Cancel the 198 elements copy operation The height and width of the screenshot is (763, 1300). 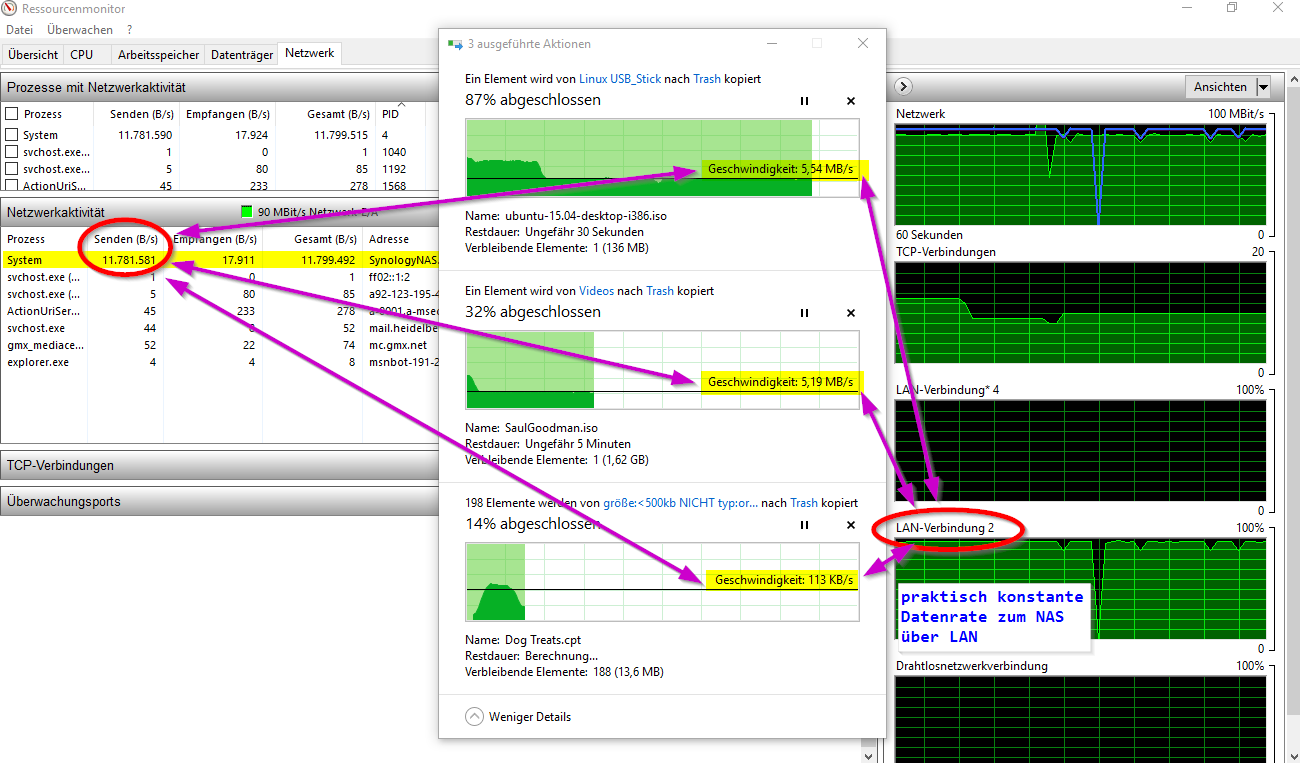click(851, 525)
